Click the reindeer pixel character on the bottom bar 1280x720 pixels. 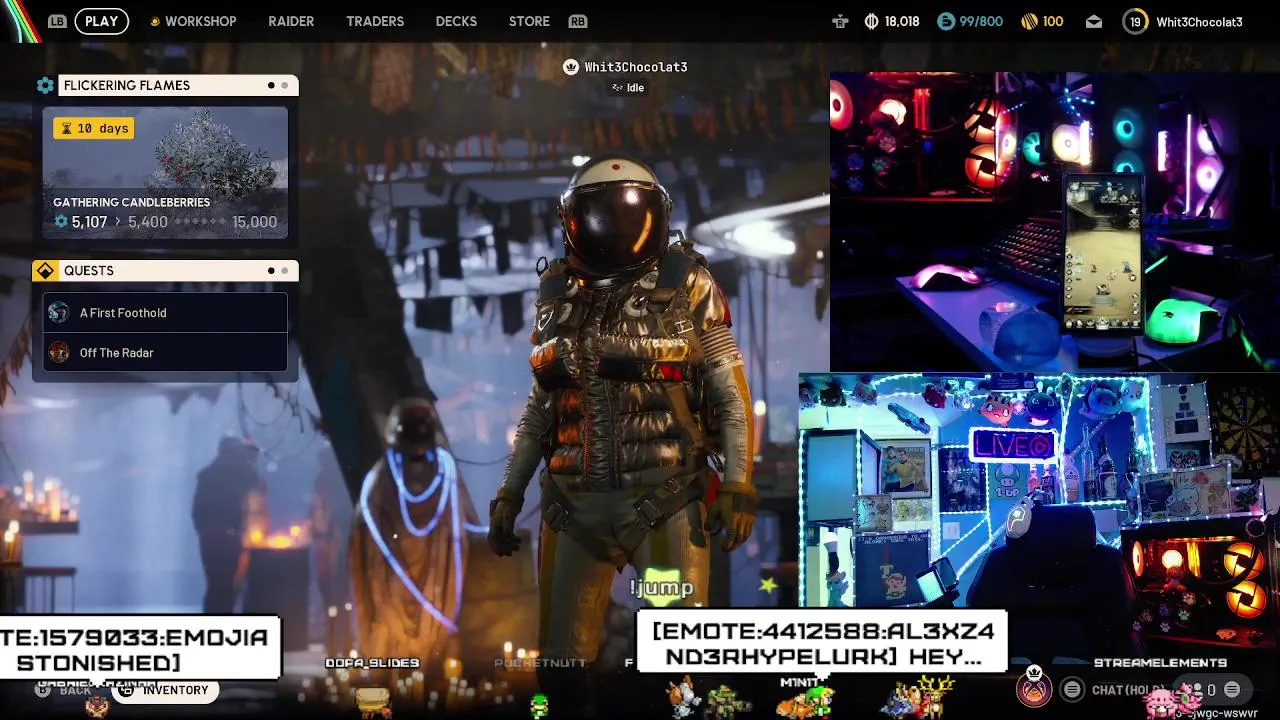tap(937, 696)
